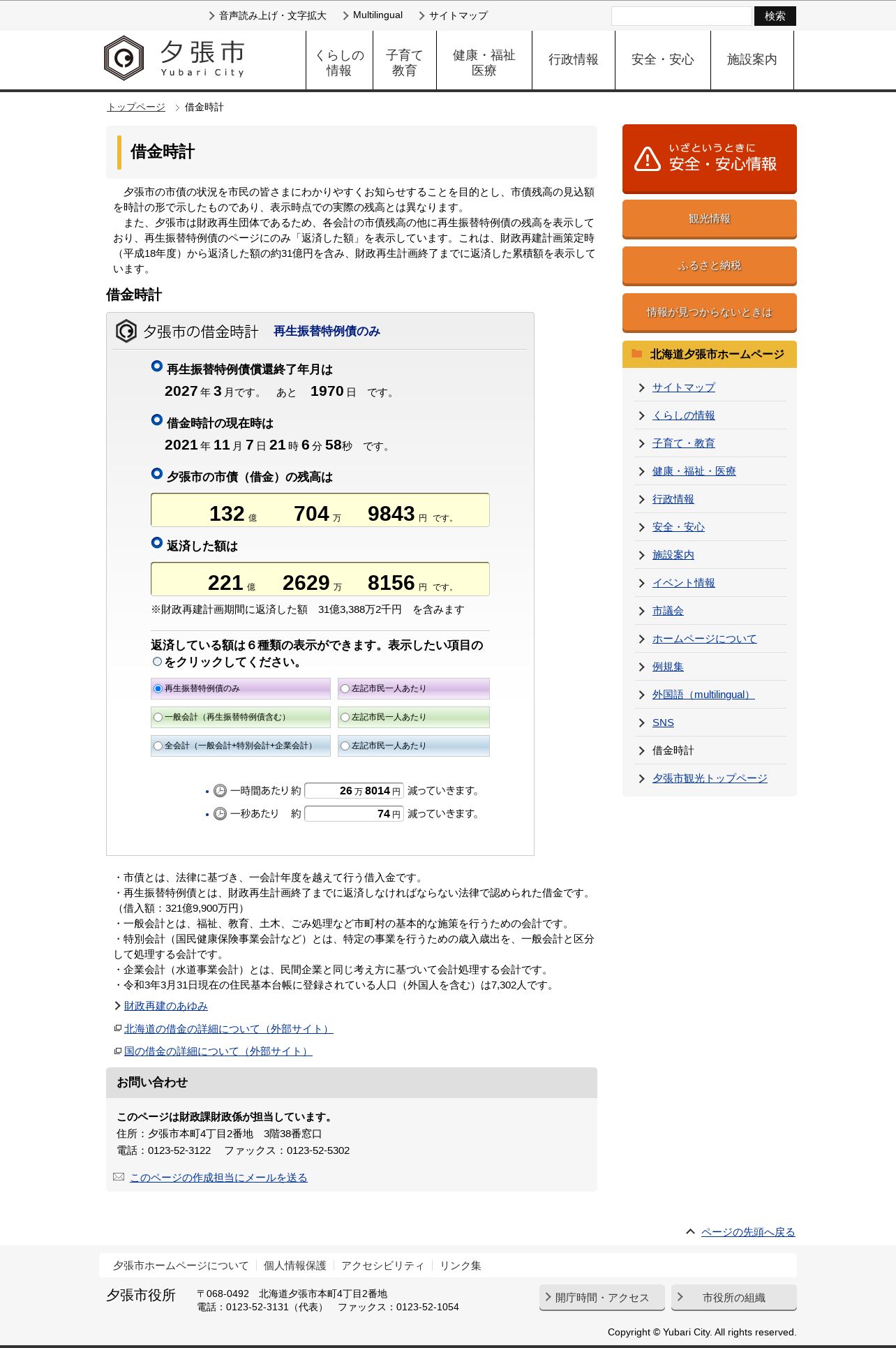Click chevron in 市役所の組織 button
The image size is (896, 1348).
680,1297
